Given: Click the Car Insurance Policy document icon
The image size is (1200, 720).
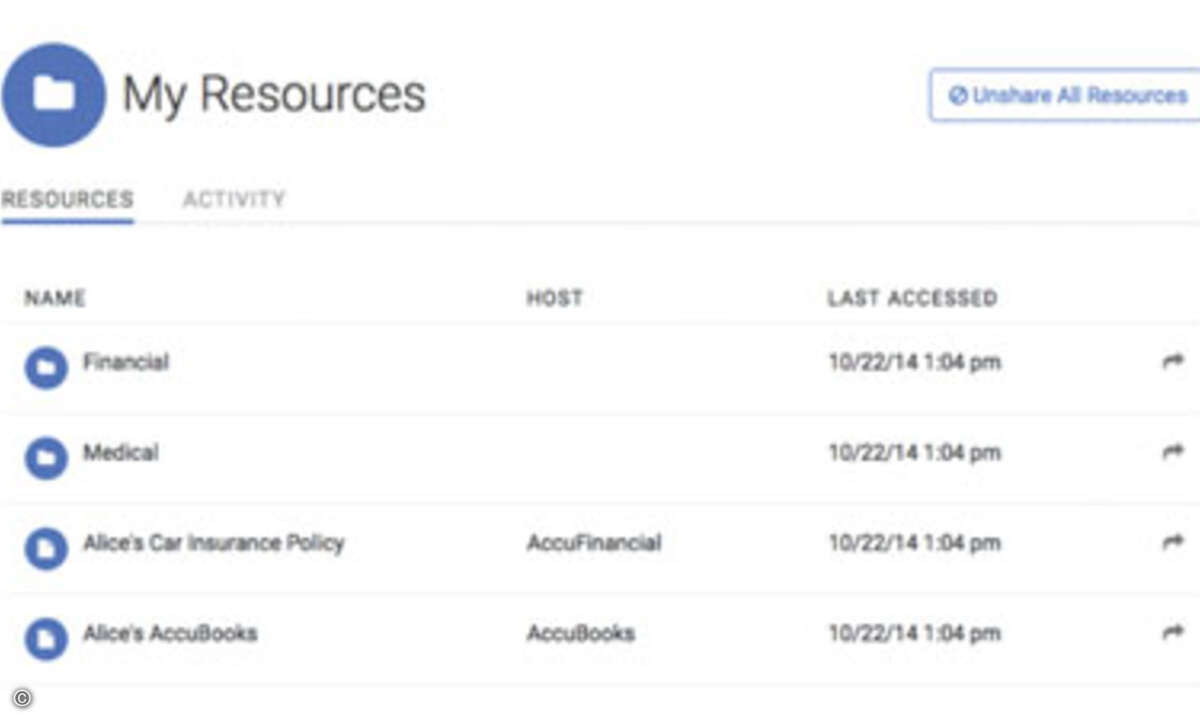Looking at the screenshot, I should (x=46, y=549).
